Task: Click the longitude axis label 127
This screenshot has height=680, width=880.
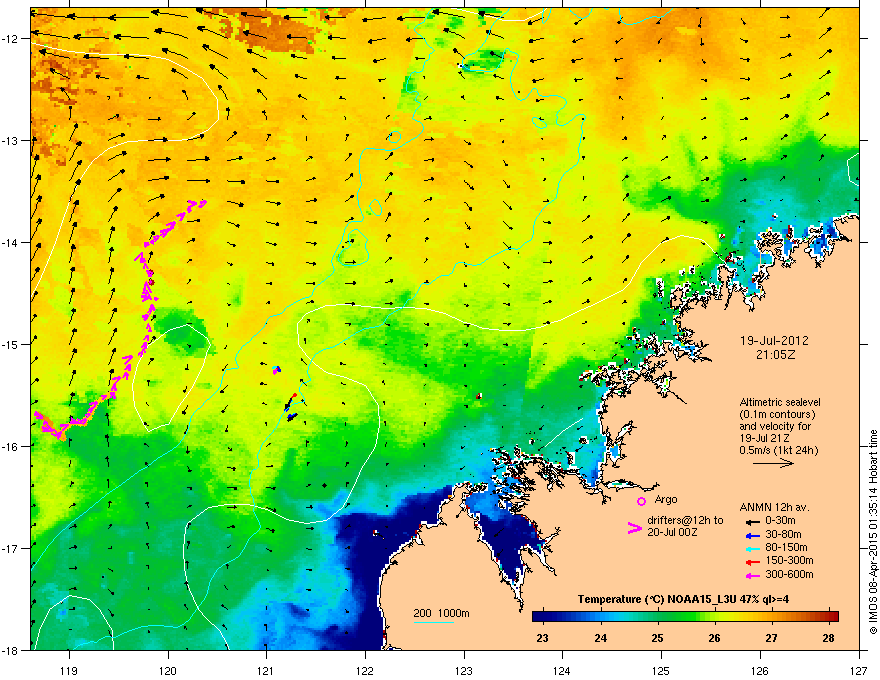Action: pyautogui.click(x=859, y=670)
